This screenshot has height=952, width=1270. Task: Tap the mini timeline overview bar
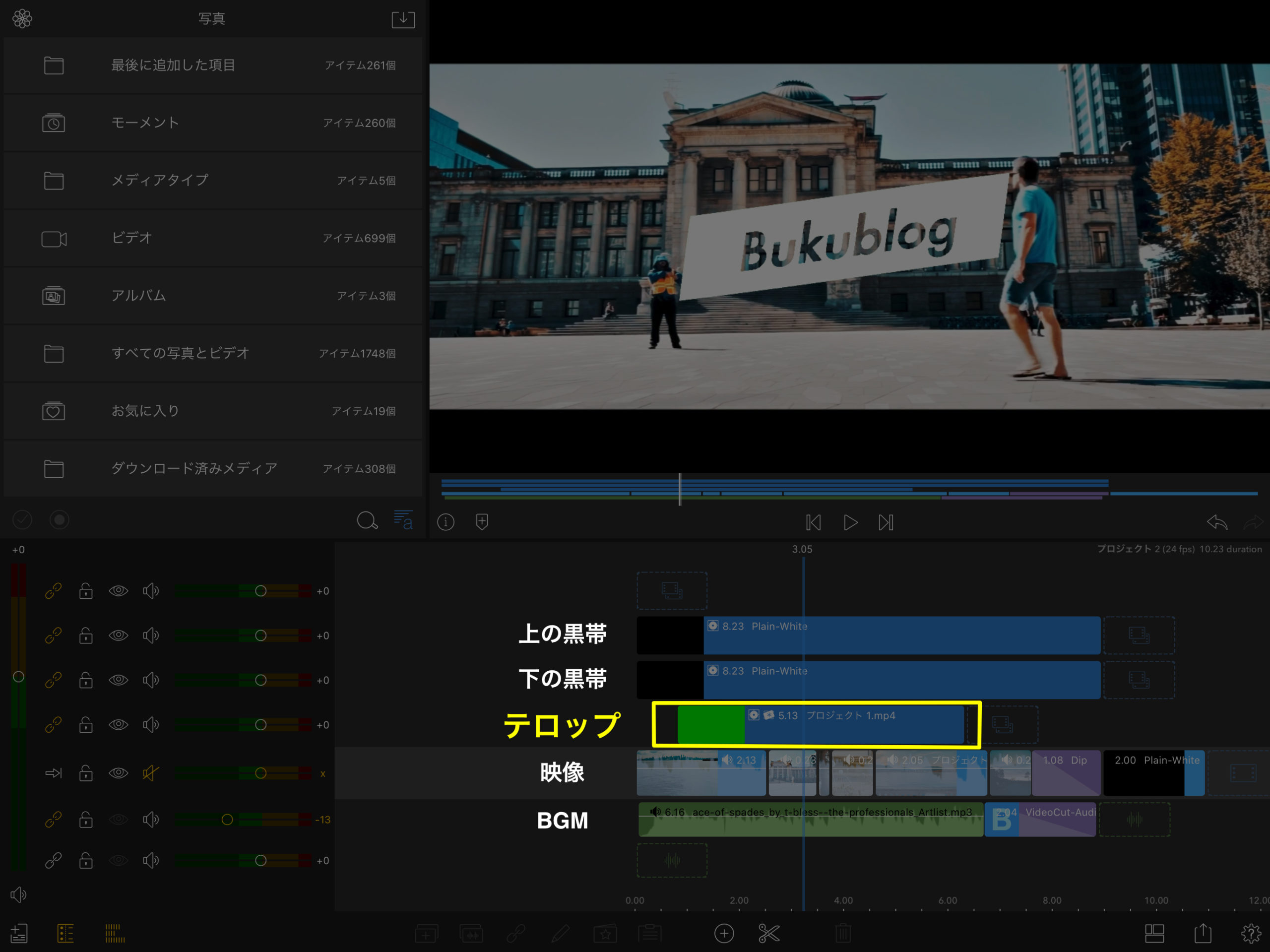[850, 490]
